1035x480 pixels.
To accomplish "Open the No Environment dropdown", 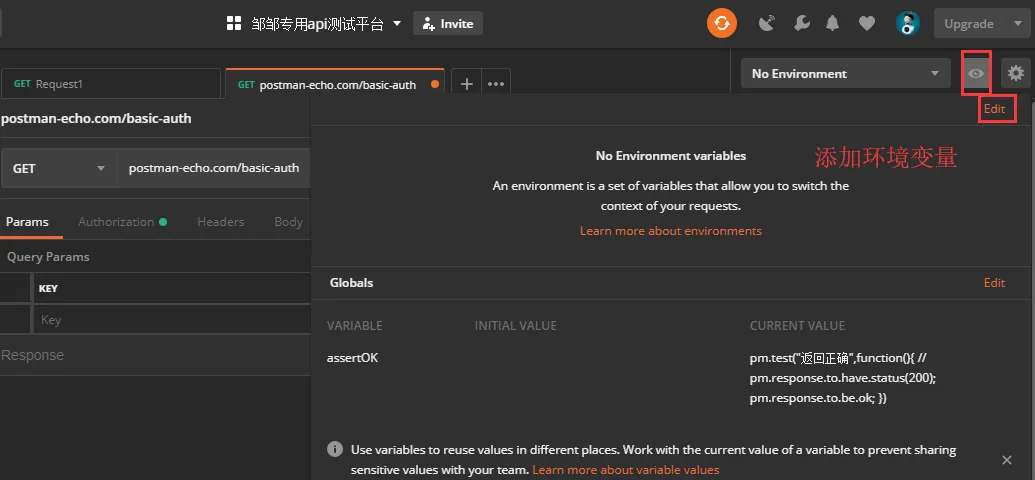I will pos(846,73).
